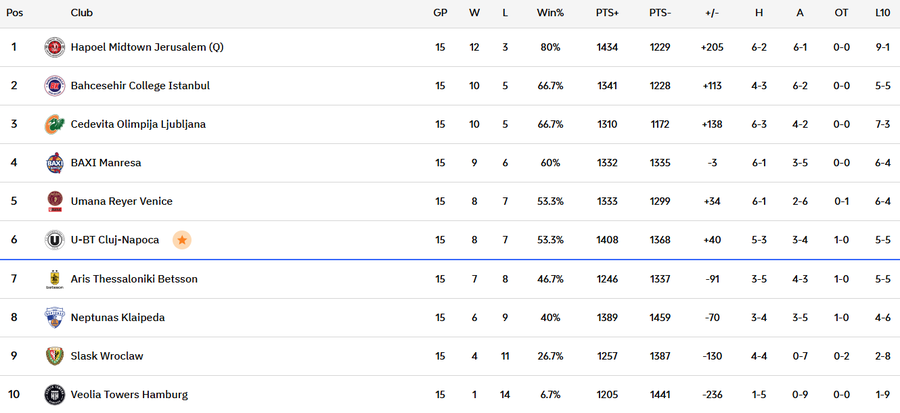This screenshot has height=413, width=900.
Task: Sort table by PTS+ column header
Action: coord(607,13)
